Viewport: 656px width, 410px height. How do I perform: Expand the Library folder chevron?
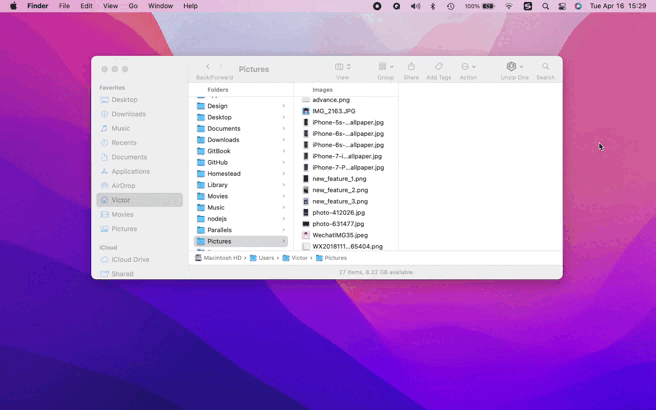tap(284, 185)
